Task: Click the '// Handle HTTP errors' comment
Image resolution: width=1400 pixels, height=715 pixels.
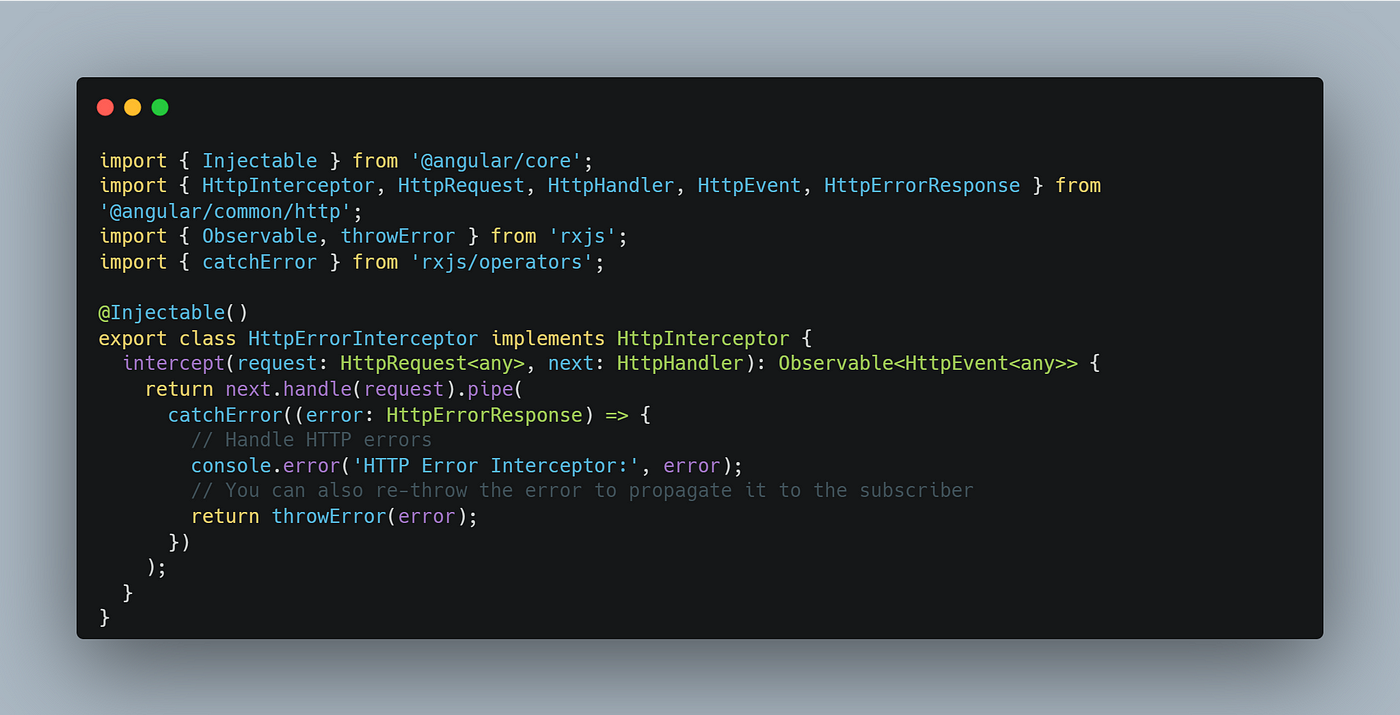Action: tap(311, 440)
